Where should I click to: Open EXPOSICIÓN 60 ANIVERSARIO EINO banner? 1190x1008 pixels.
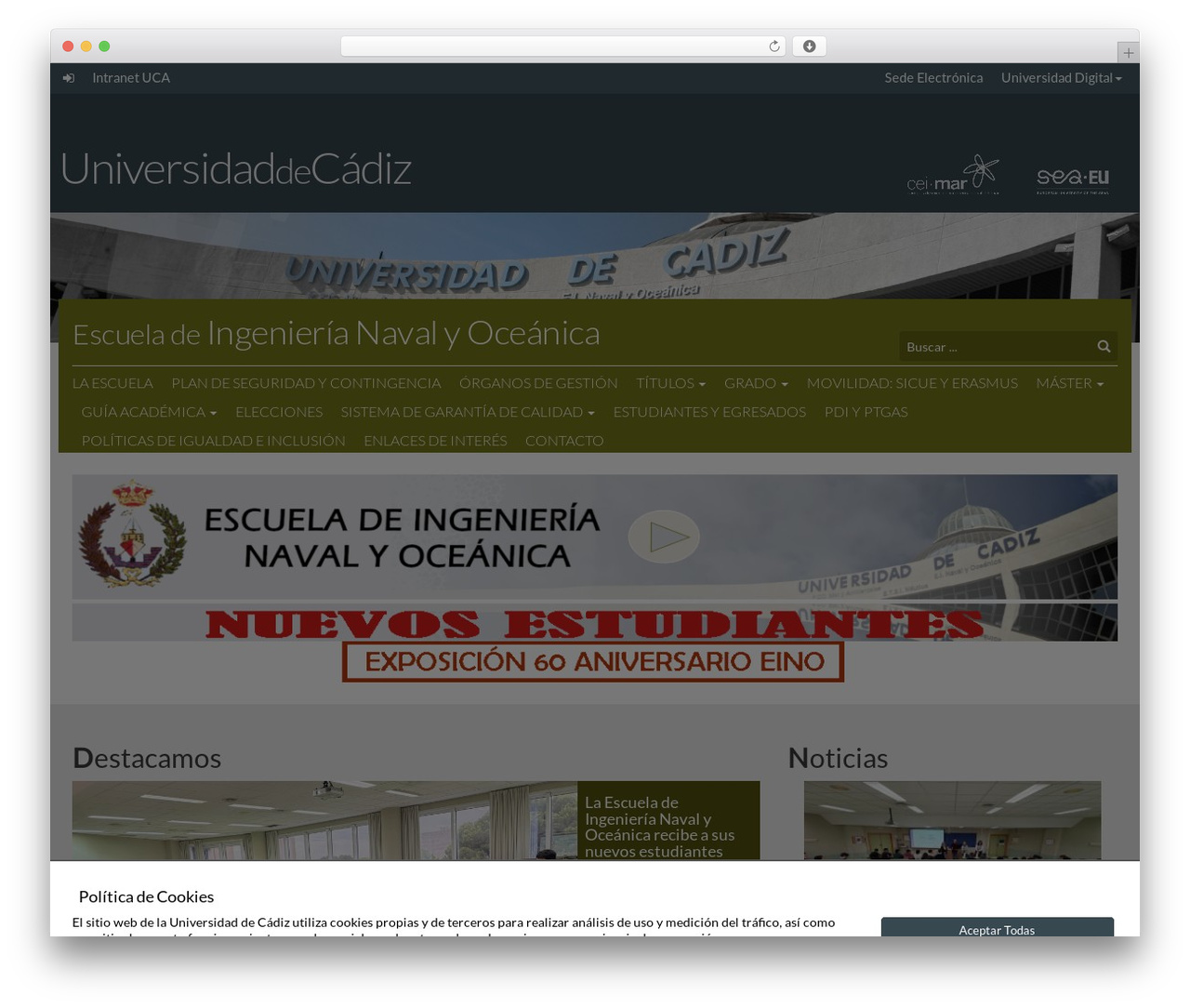tap(593, 661)
